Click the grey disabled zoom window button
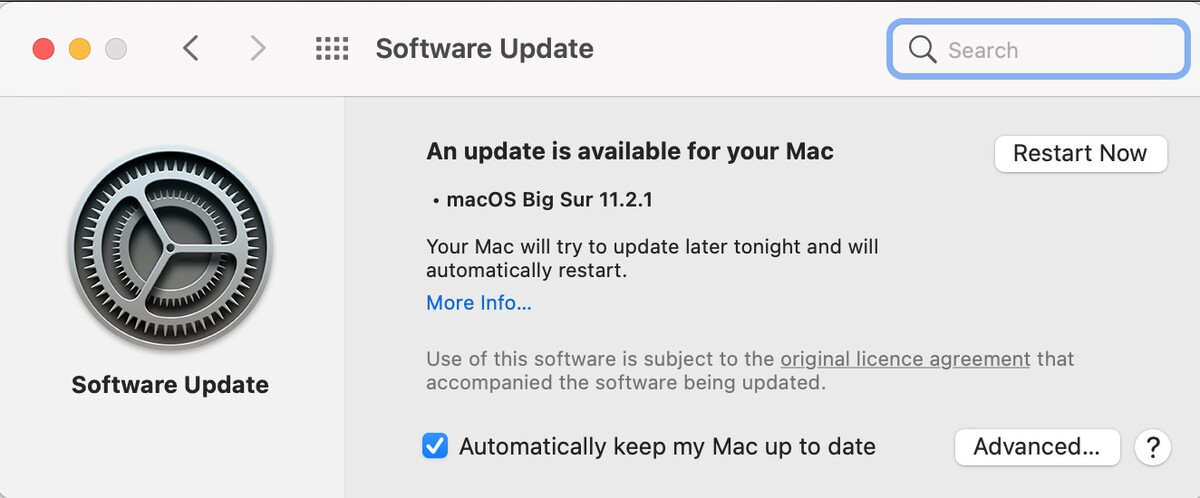1200x498 pixels. click(116, 49)
